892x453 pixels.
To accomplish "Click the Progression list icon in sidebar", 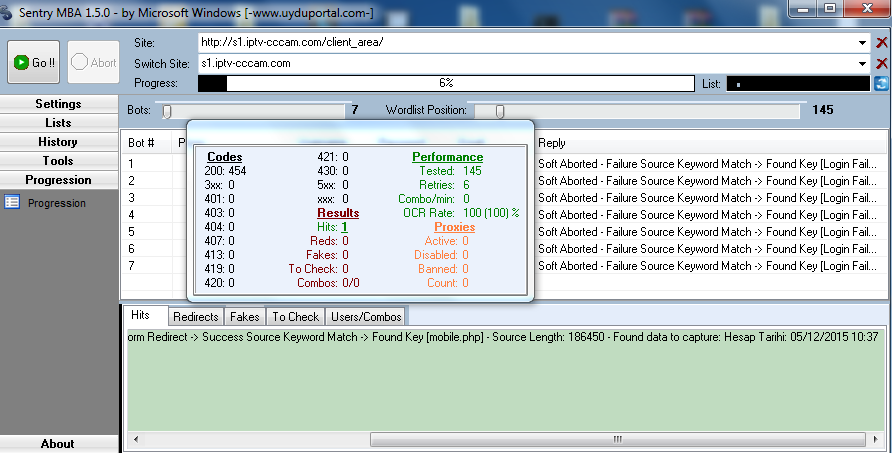I will pos(12,202).
